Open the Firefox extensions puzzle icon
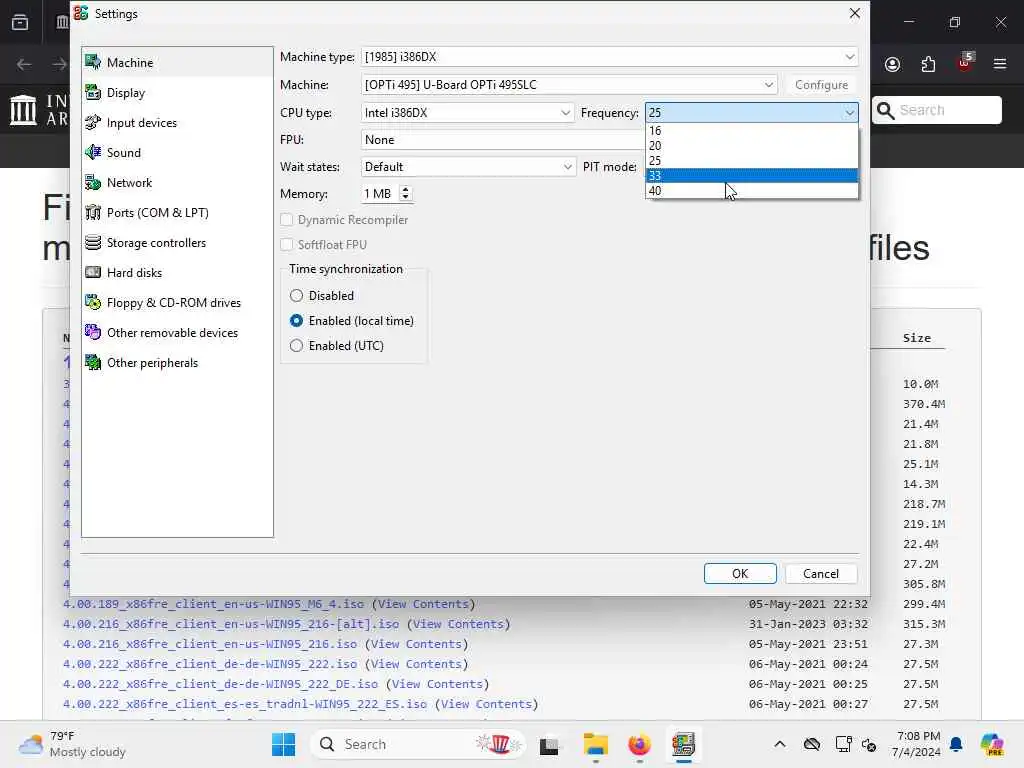 [928, 64]
